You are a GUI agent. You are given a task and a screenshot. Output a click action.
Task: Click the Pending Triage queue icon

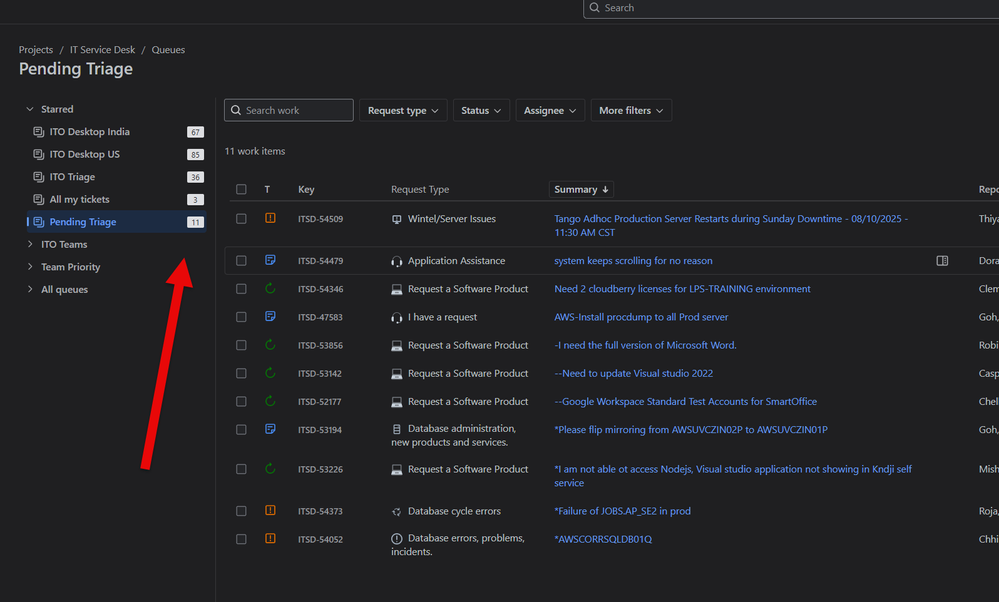(38, 222)
